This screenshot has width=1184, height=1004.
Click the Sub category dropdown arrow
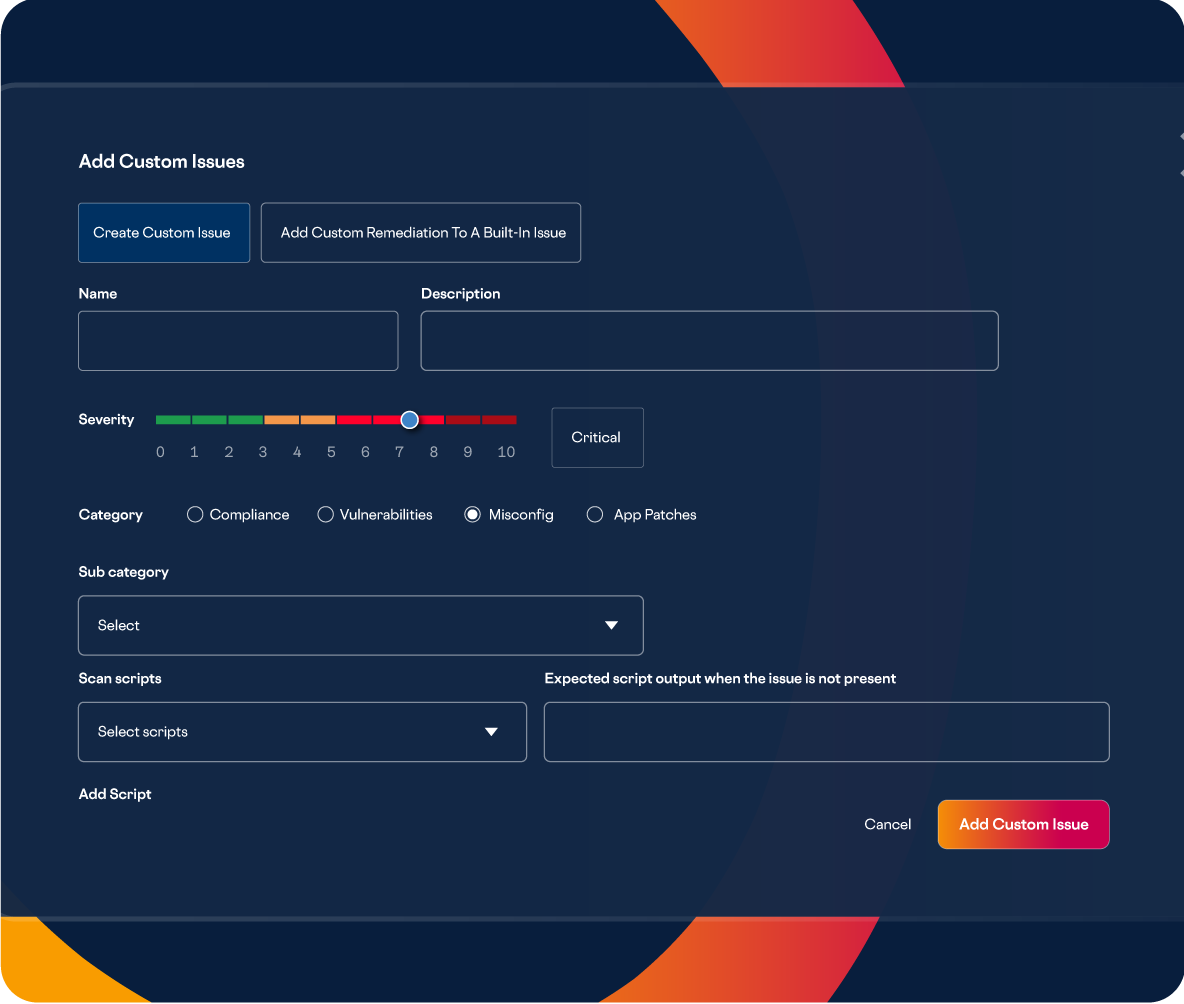(611, 626)
